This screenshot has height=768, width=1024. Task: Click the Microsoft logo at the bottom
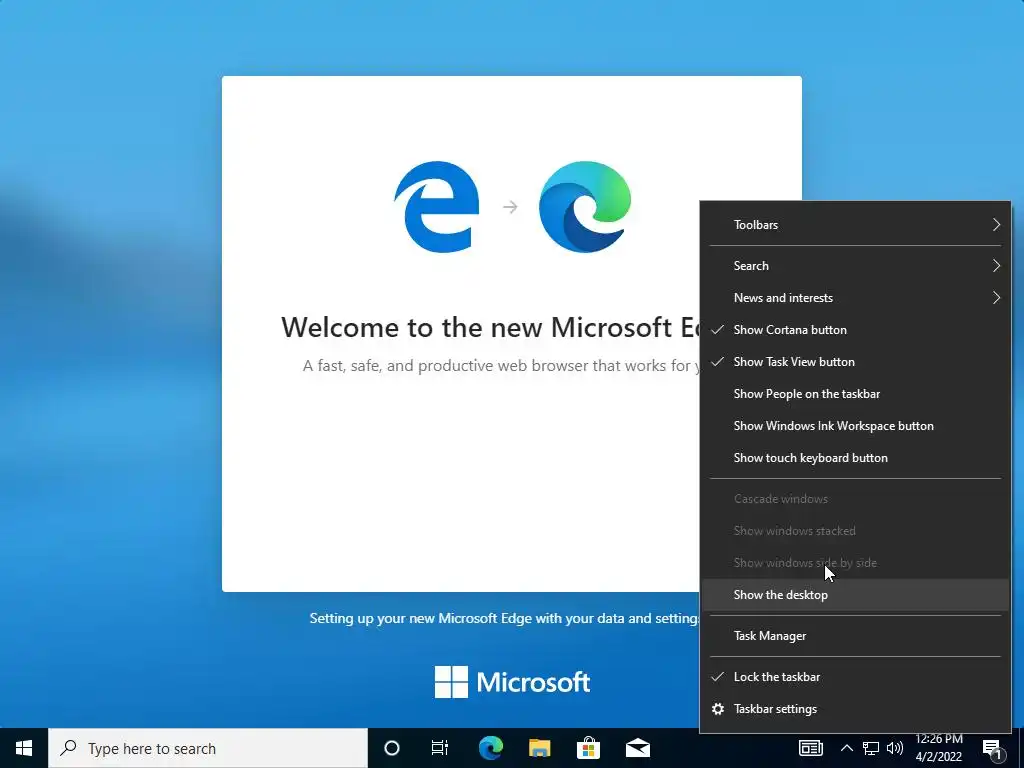(512, 682)
